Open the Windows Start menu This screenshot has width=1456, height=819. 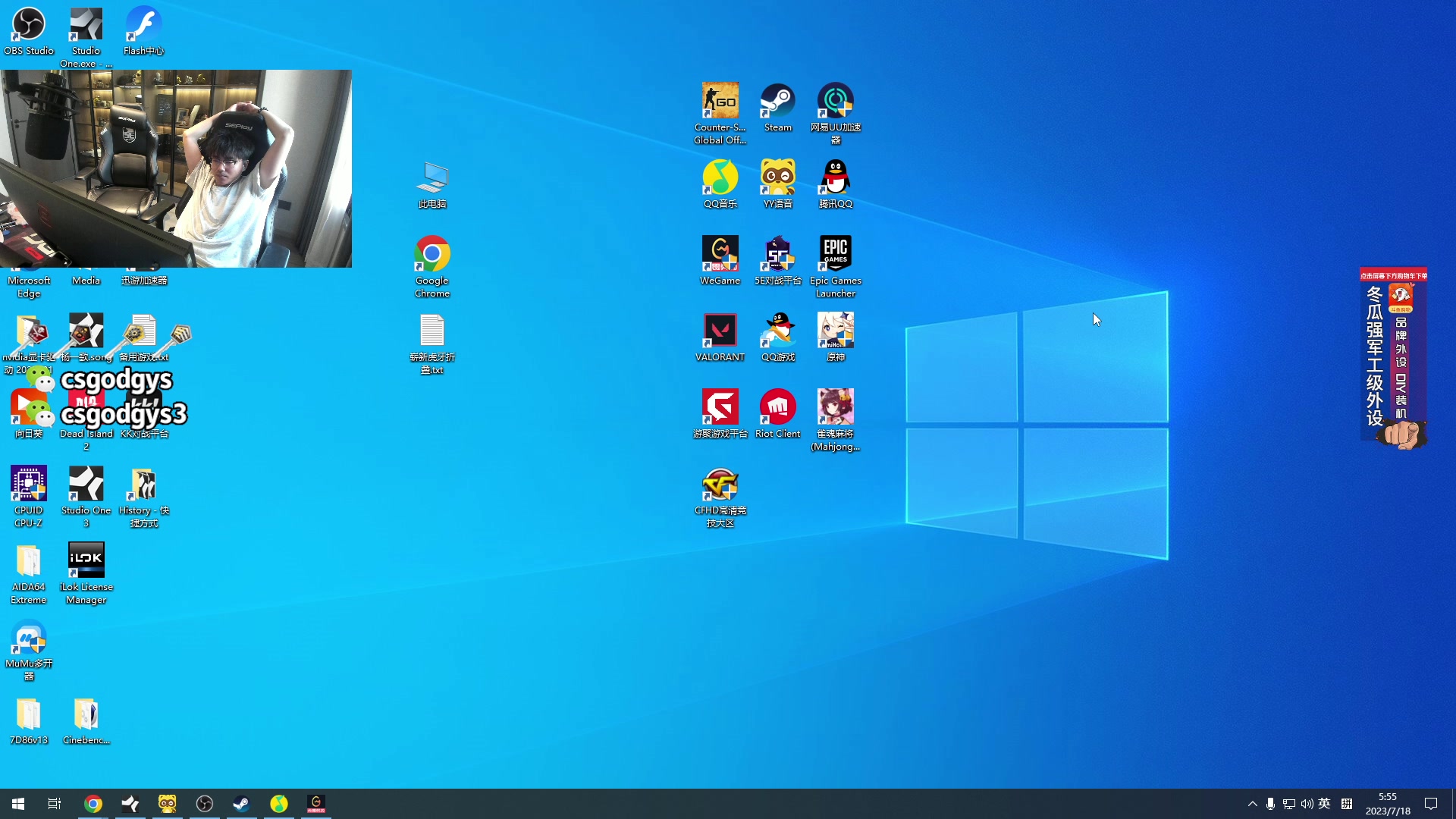pos(18,804)
